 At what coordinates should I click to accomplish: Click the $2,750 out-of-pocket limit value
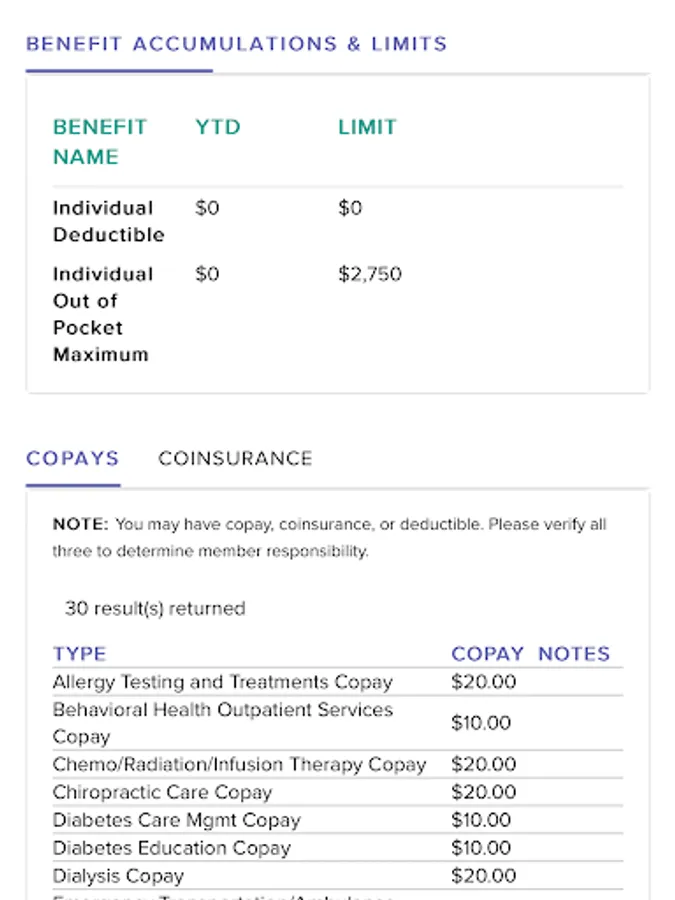tap(369, 274)
